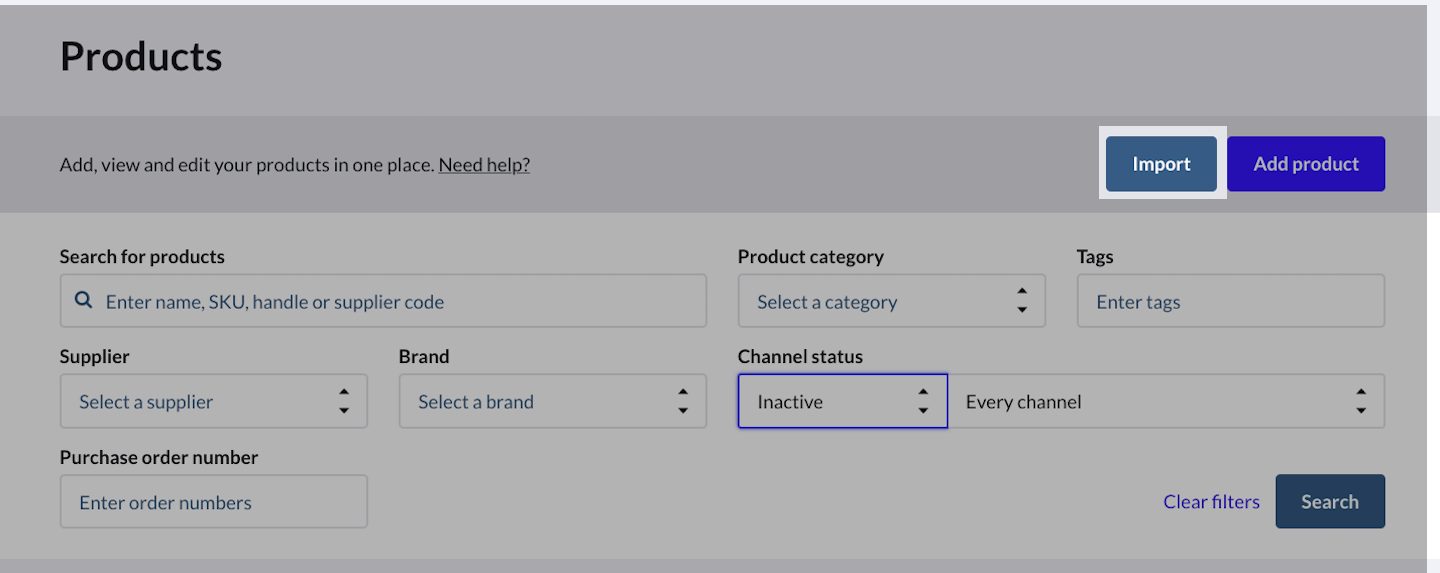Click the arrows icon beside Every channel
Viewport: 1440px width, 573px height.
coord(1361,402)
